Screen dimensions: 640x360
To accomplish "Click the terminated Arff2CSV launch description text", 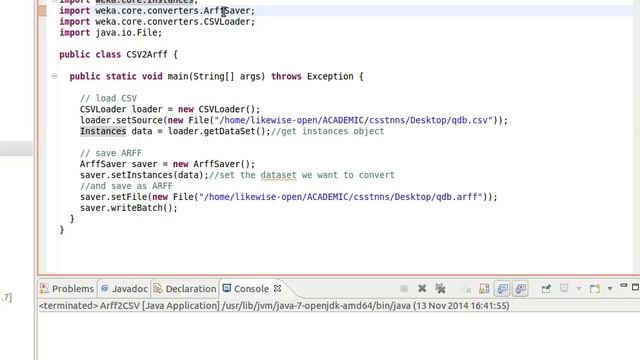I will pos(274,306).
